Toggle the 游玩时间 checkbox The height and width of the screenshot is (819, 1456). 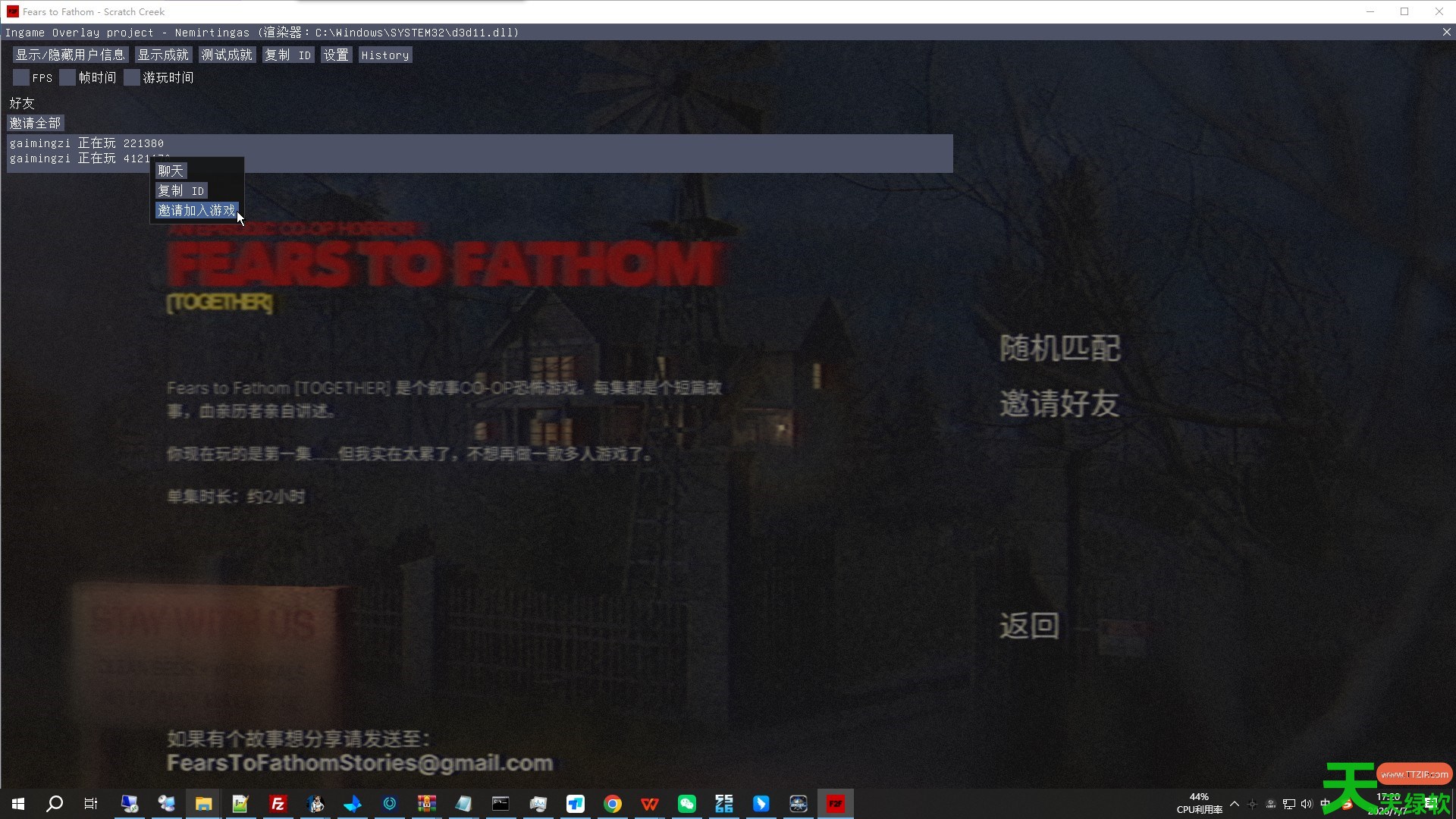[x=132, y=77]
